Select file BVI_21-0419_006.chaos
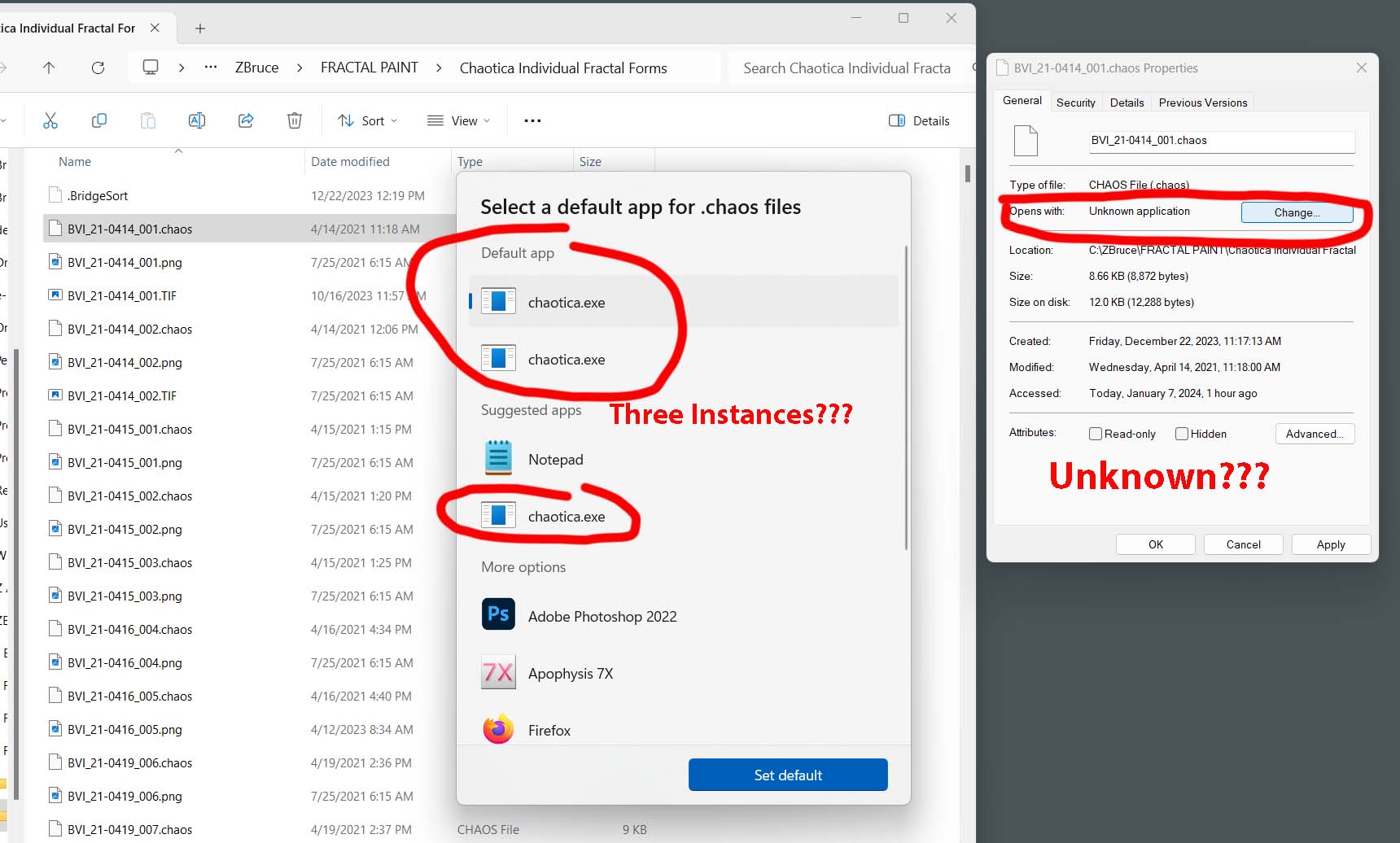The image size is (1400, 843). (x=130, y=762)
